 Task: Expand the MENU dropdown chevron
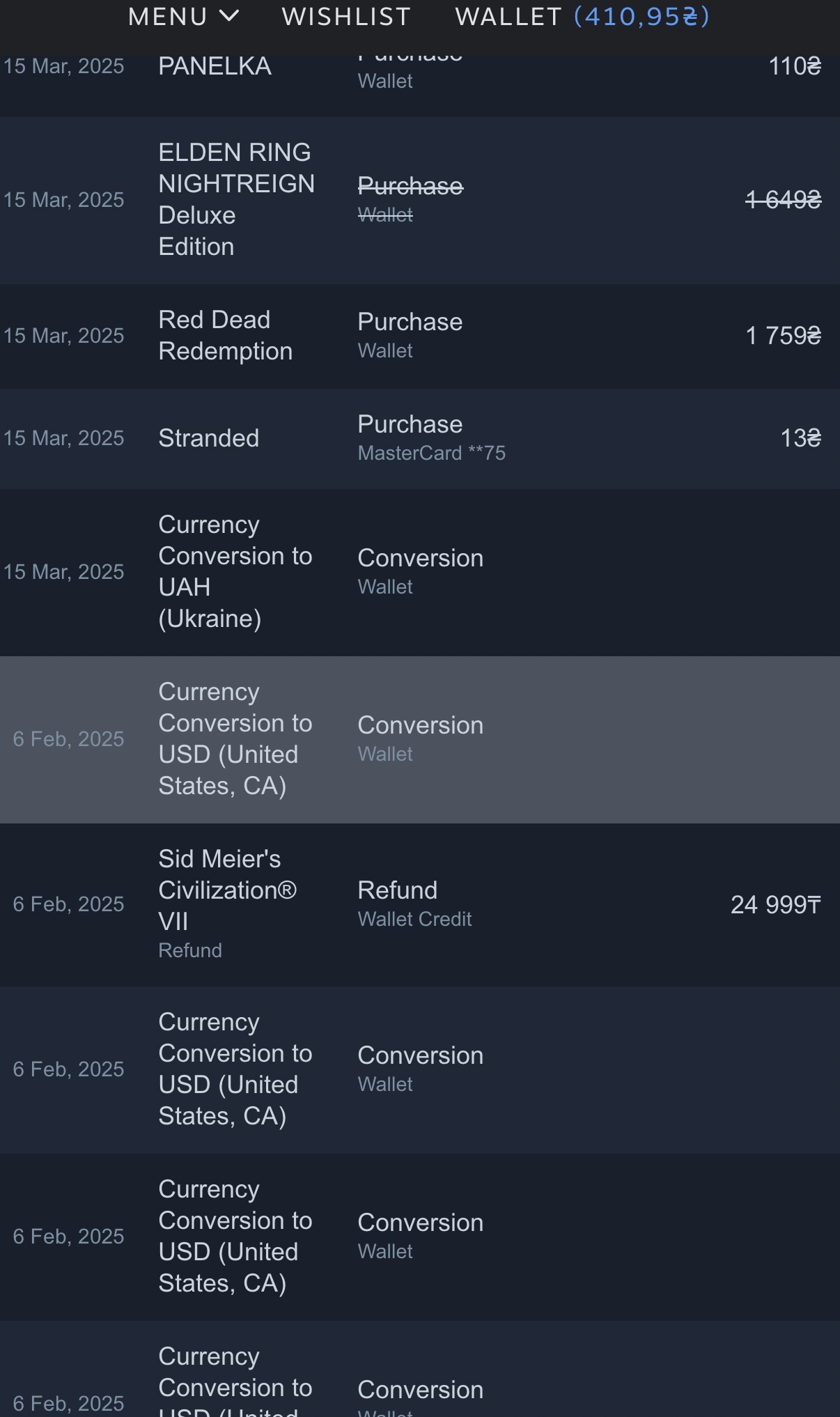(x=229, y=16)
